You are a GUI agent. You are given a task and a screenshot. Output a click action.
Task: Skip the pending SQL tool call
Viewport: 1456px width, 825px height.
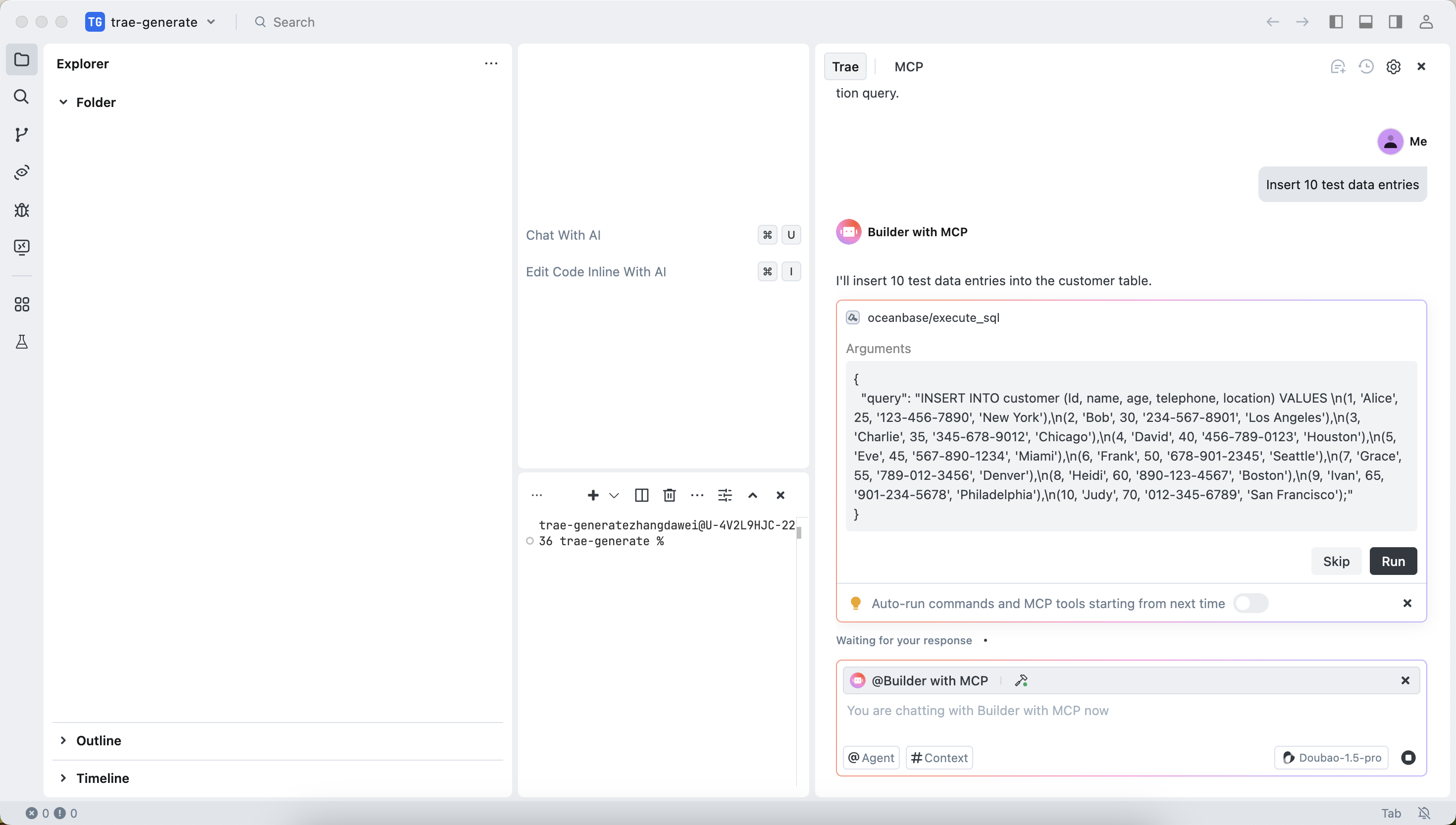1336,561
